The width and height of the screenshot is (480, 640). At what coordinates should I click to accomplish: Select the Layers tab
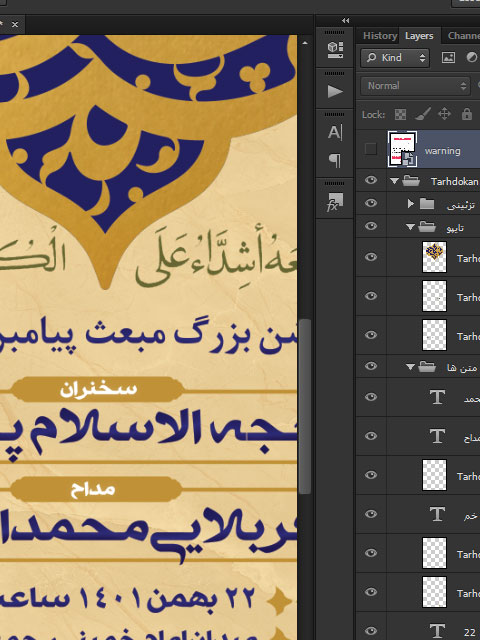419,36
